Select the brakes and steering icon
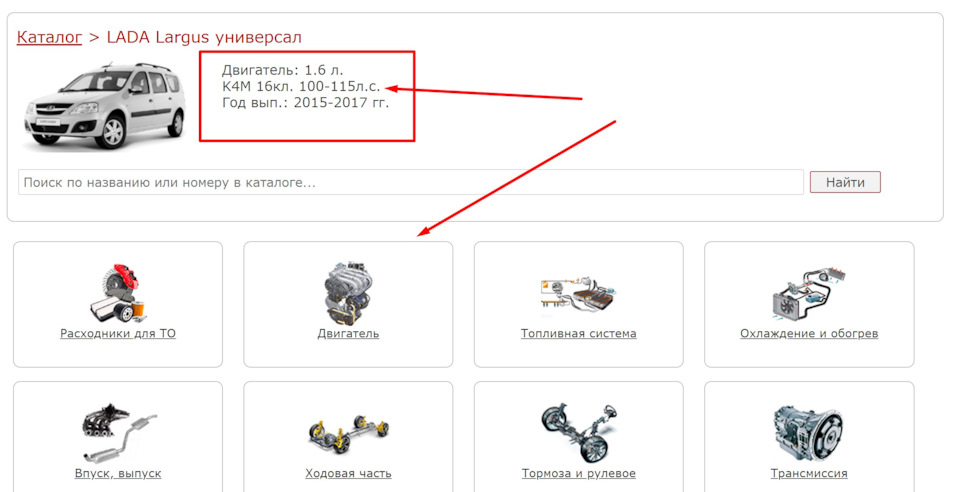The height and width of the screenshot is (492, 960). 578,433
